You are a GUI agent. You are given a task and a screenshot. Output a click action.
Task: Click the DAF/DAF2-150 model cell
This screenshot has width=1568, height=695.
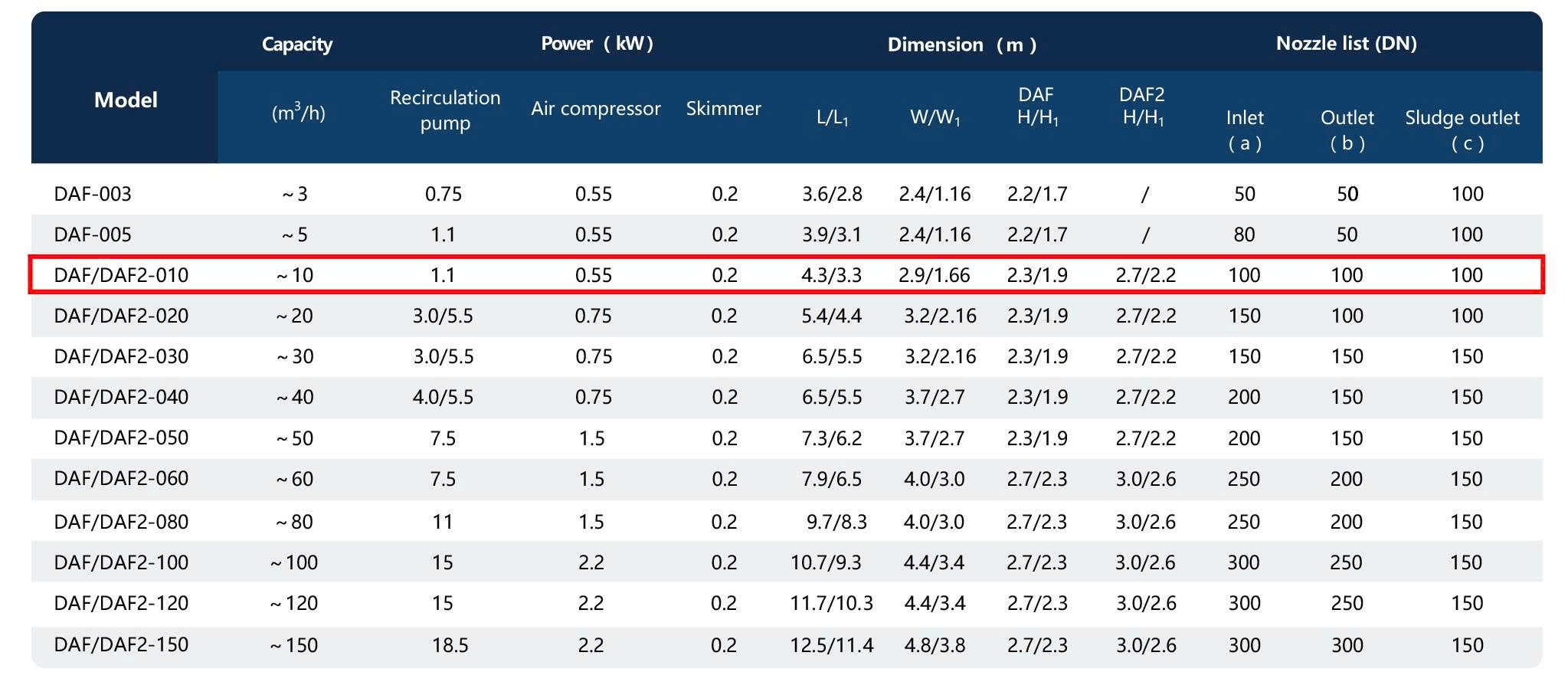coord(121,644)
